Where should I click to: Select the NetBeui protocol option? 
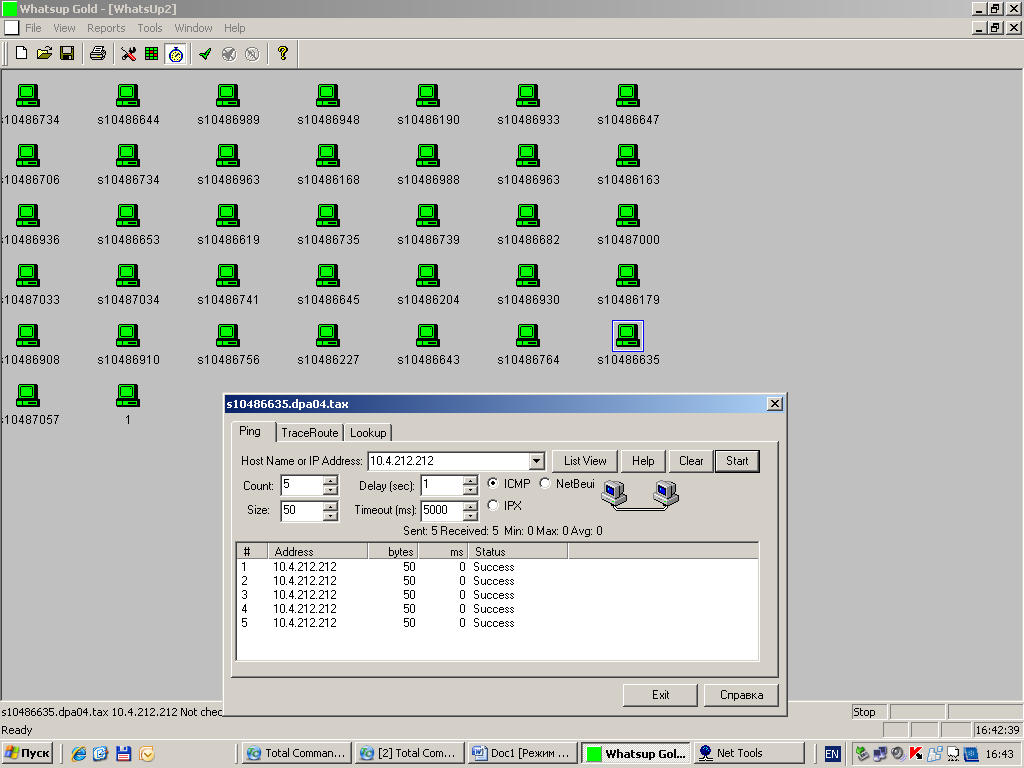pyautogui.click(x=545, y=484)
